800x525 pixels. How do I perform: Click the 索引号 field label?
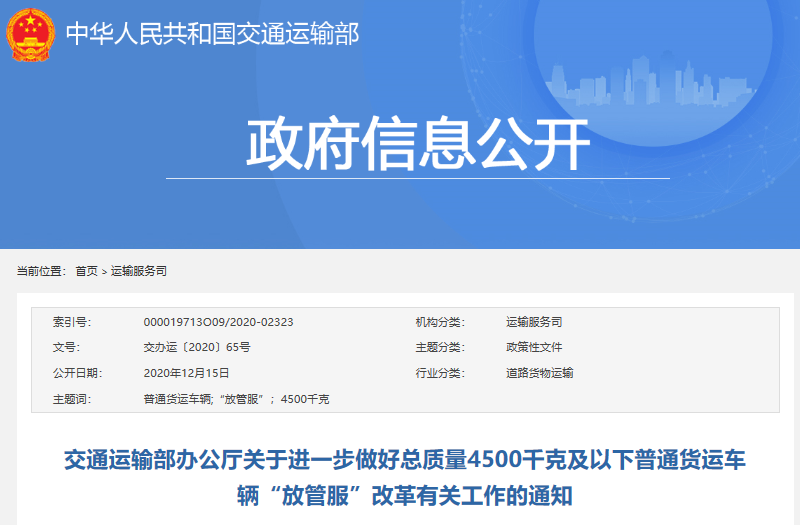(x=71, y=322)
